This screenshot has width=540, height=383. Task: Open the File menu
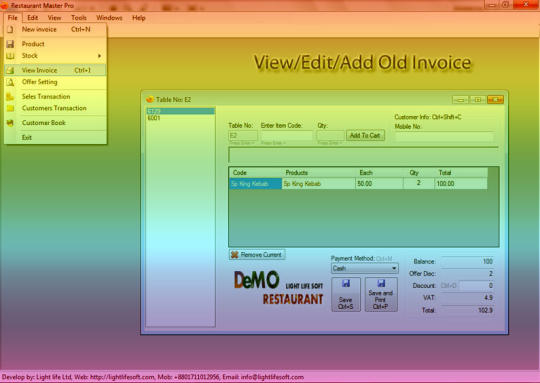tap(13, 18)
